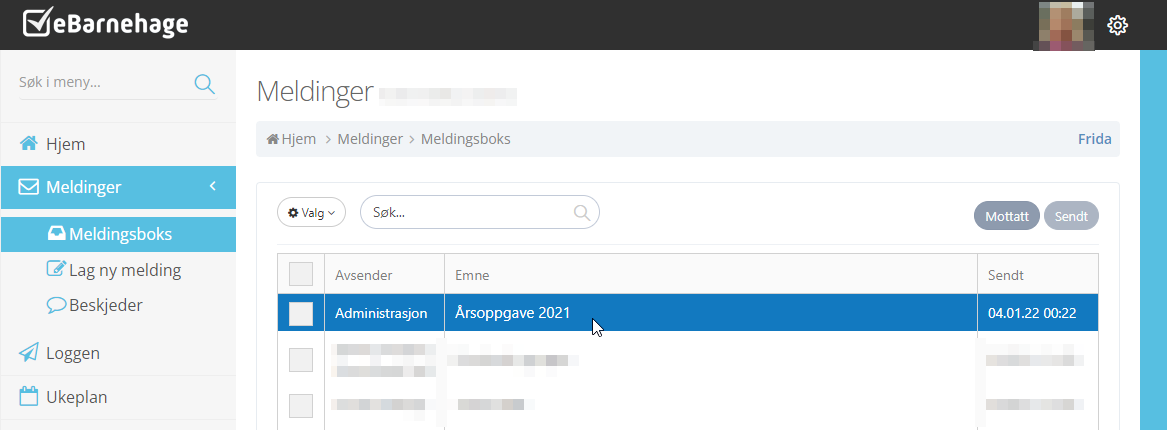Click the Meldinger breadcrumb link
This screenshot has height=430, width=1167.
coord(370,139)
